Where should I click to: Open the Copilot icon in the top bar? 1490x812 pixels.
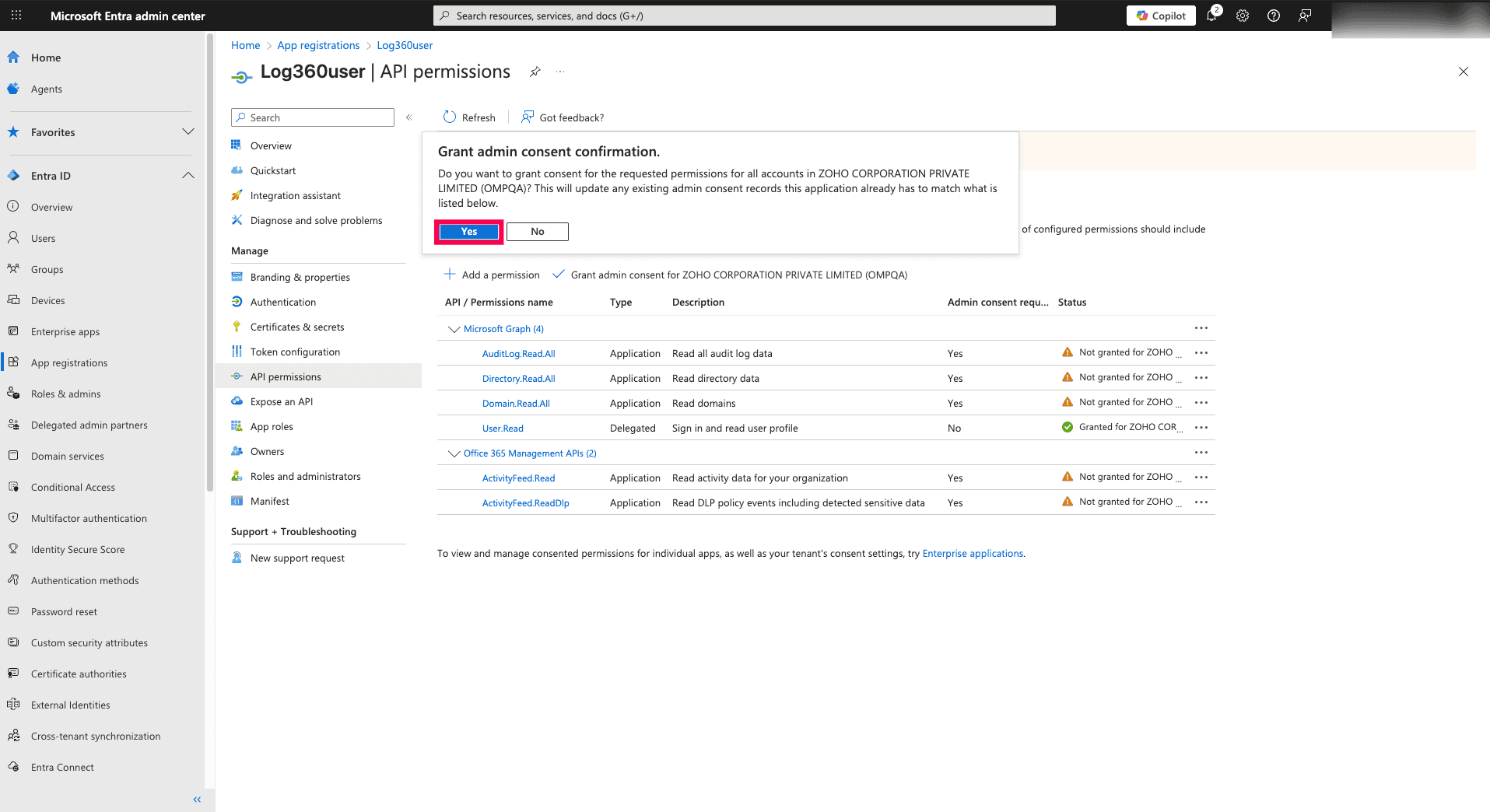pyautogui.click(x=1161, y=16)
